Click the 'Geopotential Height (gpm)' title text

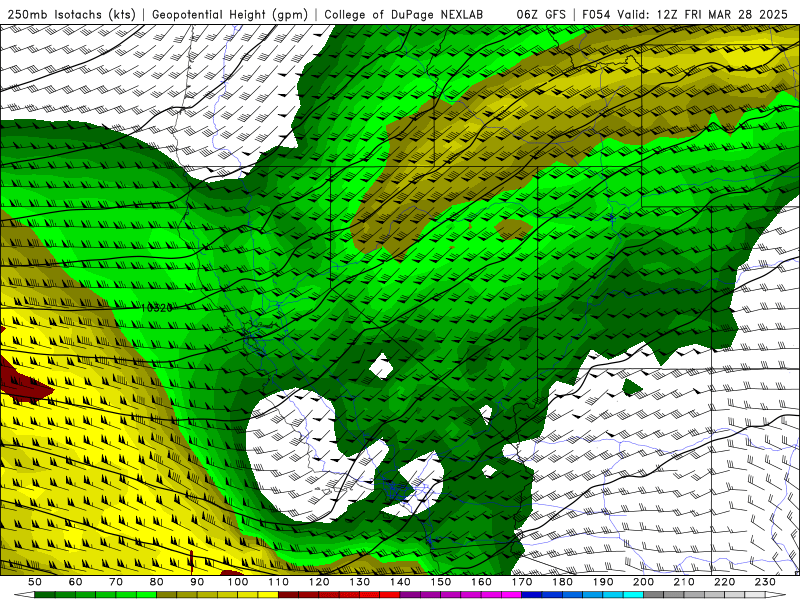[x=230, y=15]
